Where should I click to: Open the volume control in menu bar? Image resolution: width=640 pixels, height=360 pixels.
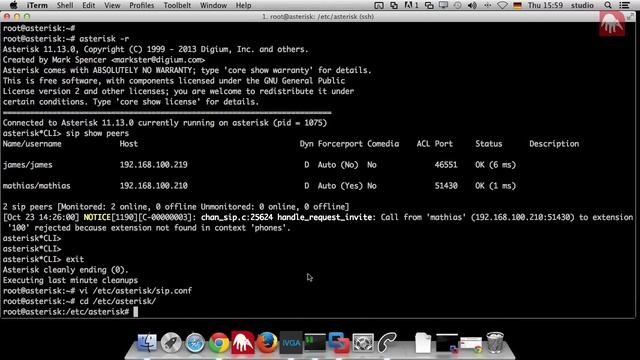[472, 5]
